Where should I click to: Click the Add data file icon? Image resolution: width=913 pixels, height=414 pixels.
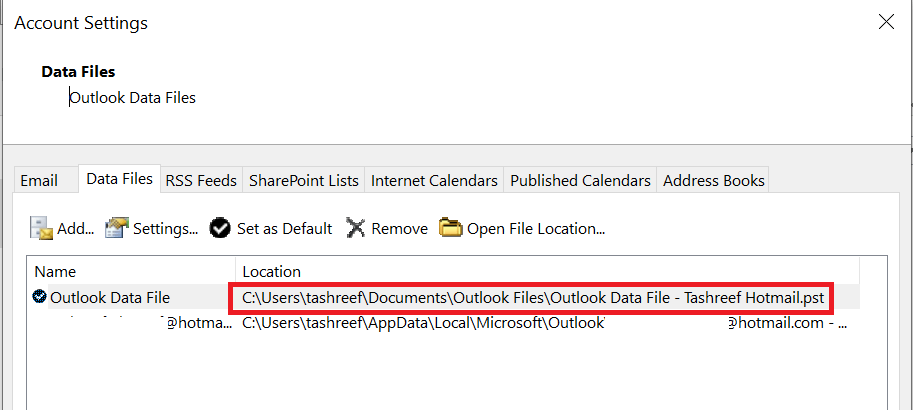(x=41, y=228)
